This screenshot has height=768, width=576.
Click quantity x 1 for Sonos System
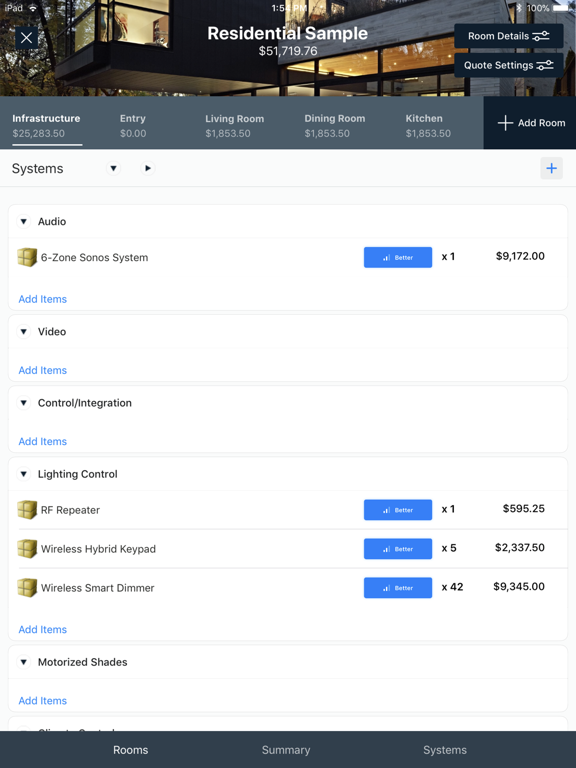tap(448, 257)
